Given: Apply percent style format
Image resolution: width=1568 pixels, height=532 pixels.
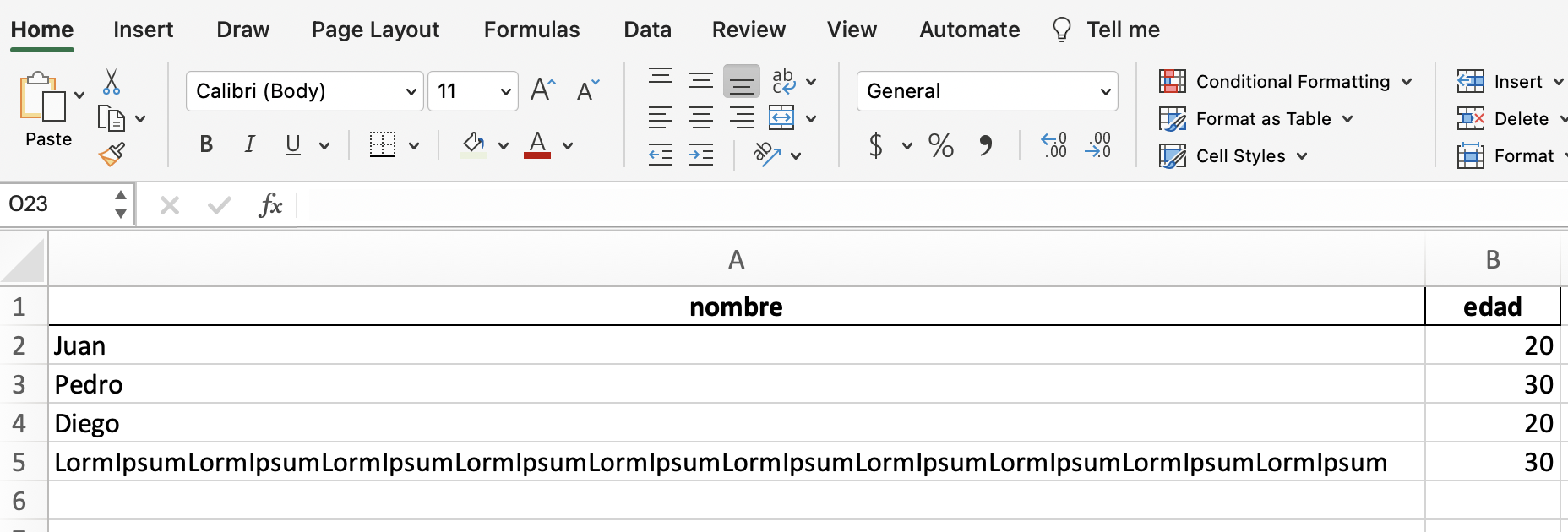Looking at the screenshot, I should pyautogui.click(x=940, y=145).
